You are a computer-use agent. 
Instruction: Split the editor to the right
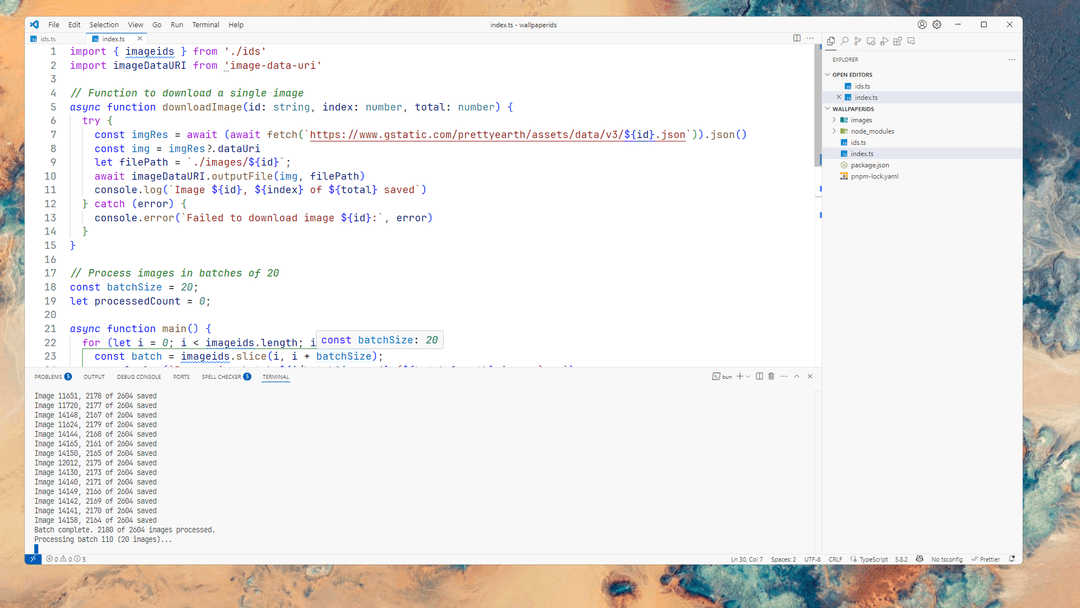(797, 38)
